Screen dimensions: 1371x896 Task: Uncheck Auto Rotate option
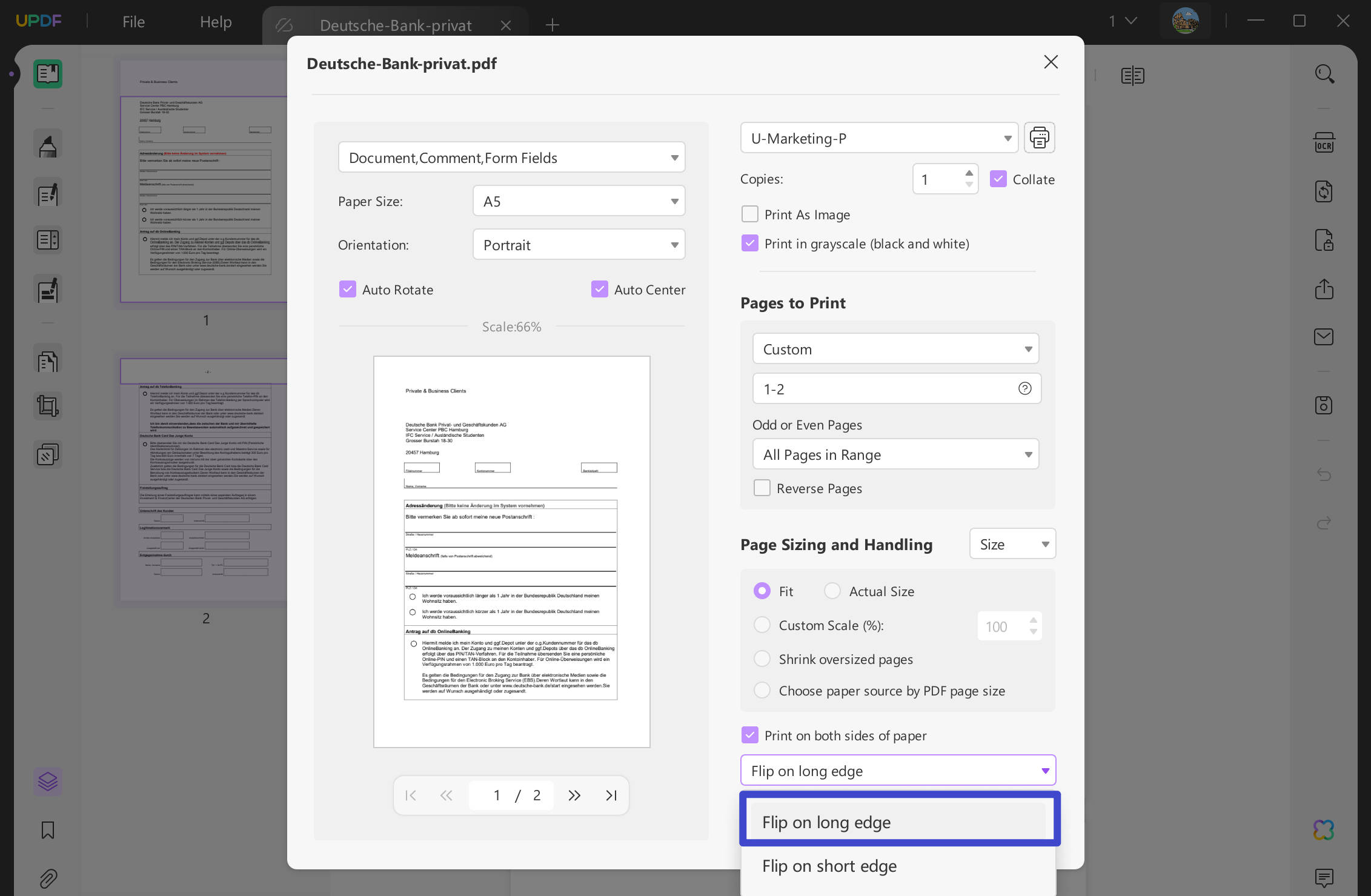pyautogui.click(x=348, y=290)
